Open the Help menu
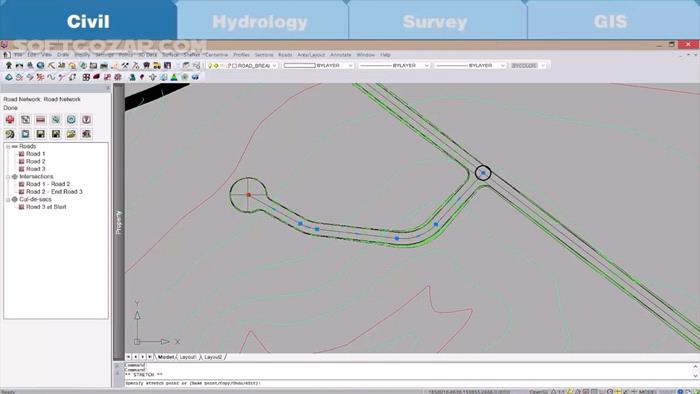Image resolution: width=700 pixels, height=394 pixels. point(386,54)
